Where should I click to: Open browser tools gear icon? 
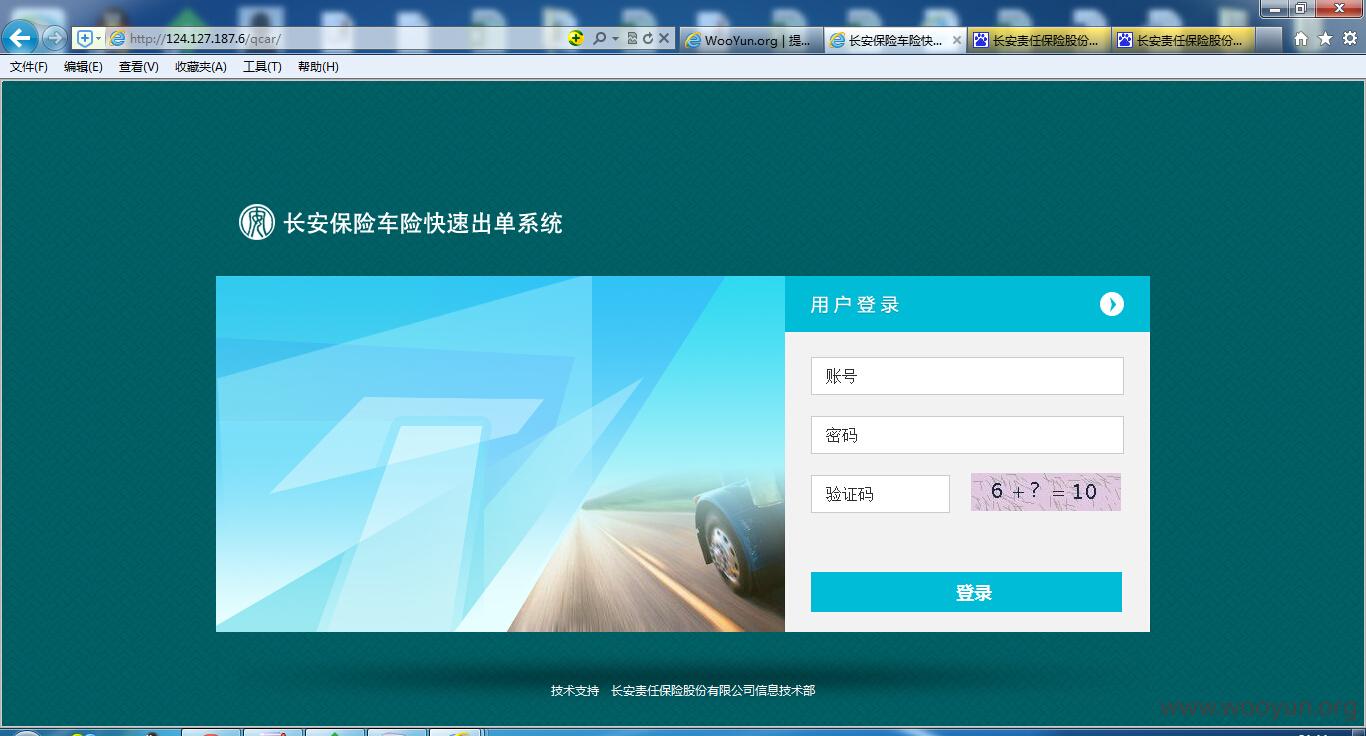[1349, 38]
